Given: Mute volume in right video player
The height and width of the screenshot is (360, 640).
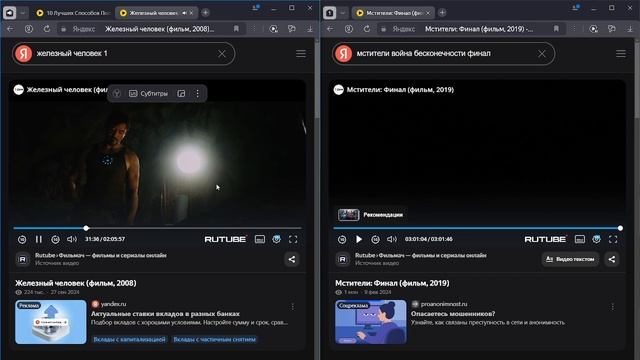Looking at the screenshot, I should [392, 239].
